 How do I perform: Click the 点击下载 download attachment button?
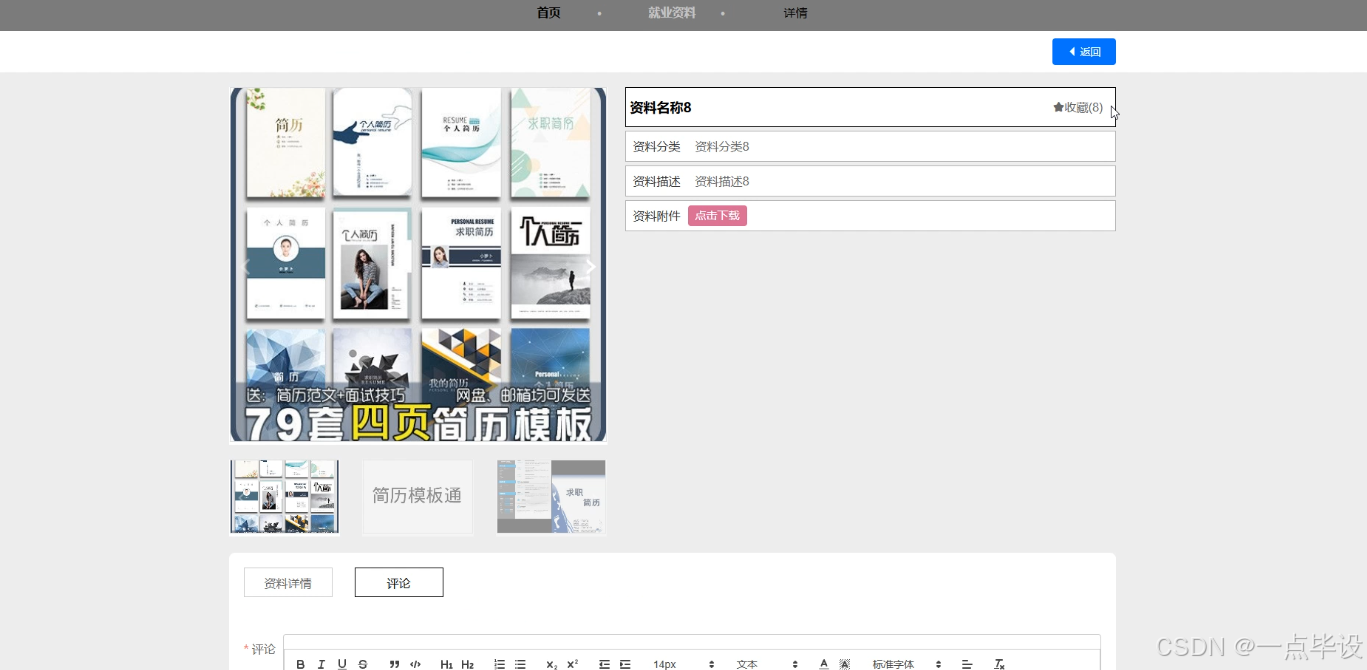pyautogui.click(x=717, y=215)
